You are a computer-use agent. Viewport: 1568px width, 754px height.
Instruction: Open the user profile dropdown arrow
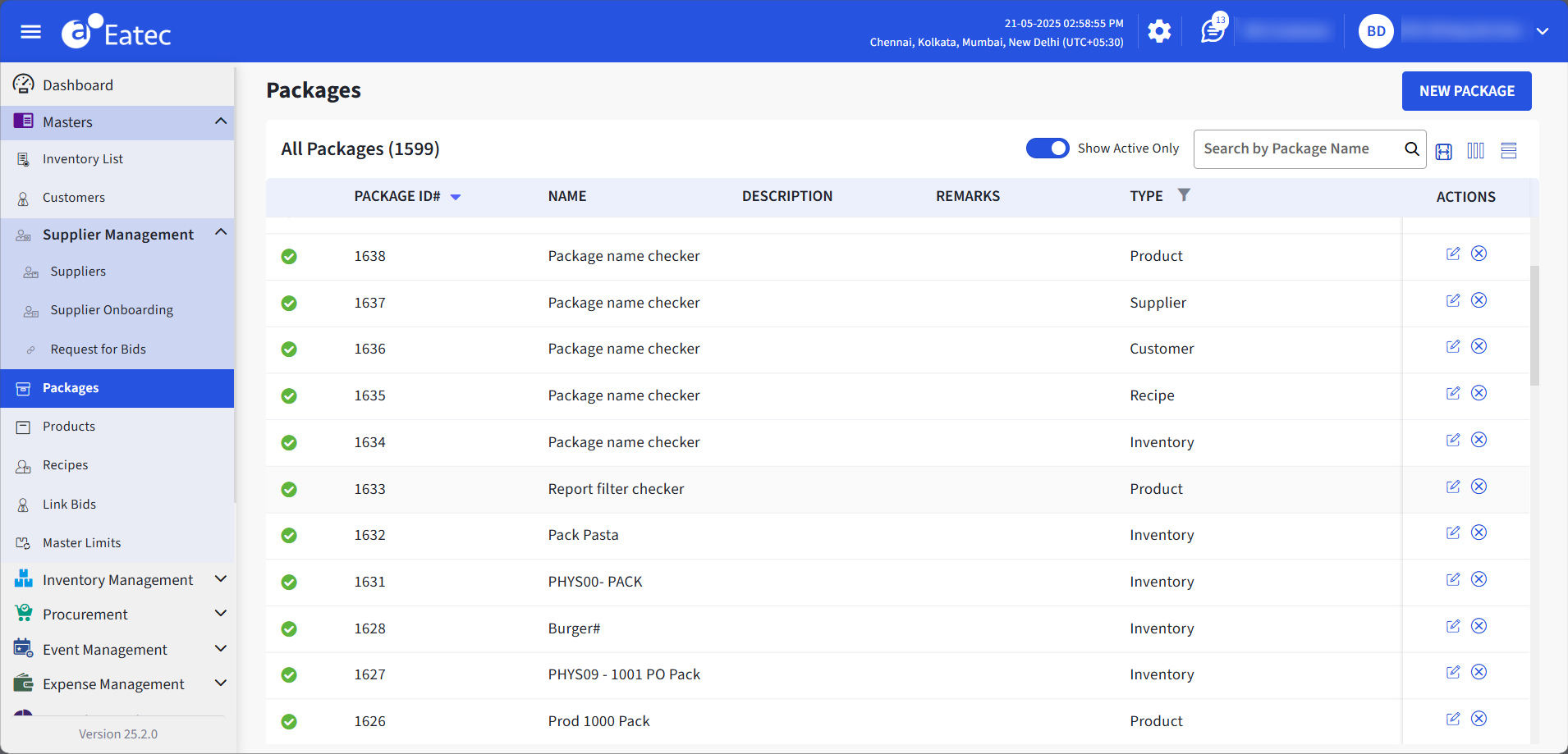[x=1542, y=32]
